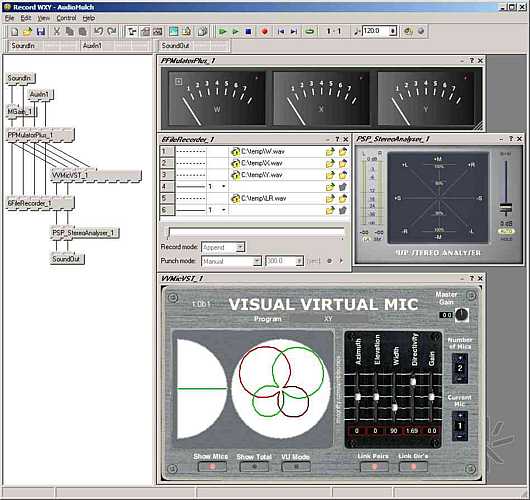Select recorder track number 1 button

(x=167, y=152)
